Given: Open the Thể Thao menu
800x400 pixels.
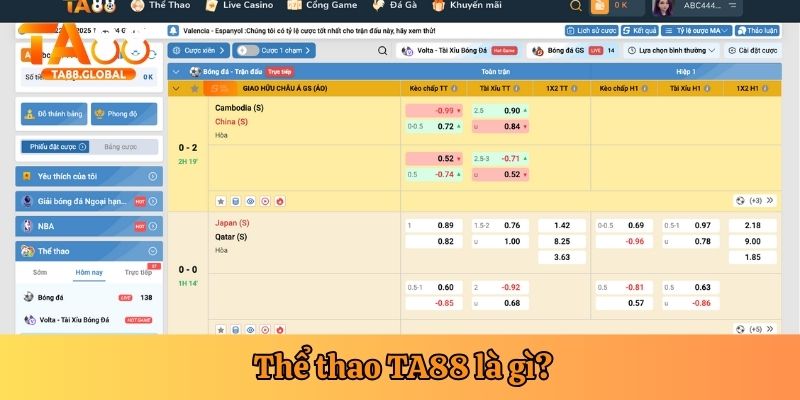Looking at the screenshot, I should (x=160, y=5).
